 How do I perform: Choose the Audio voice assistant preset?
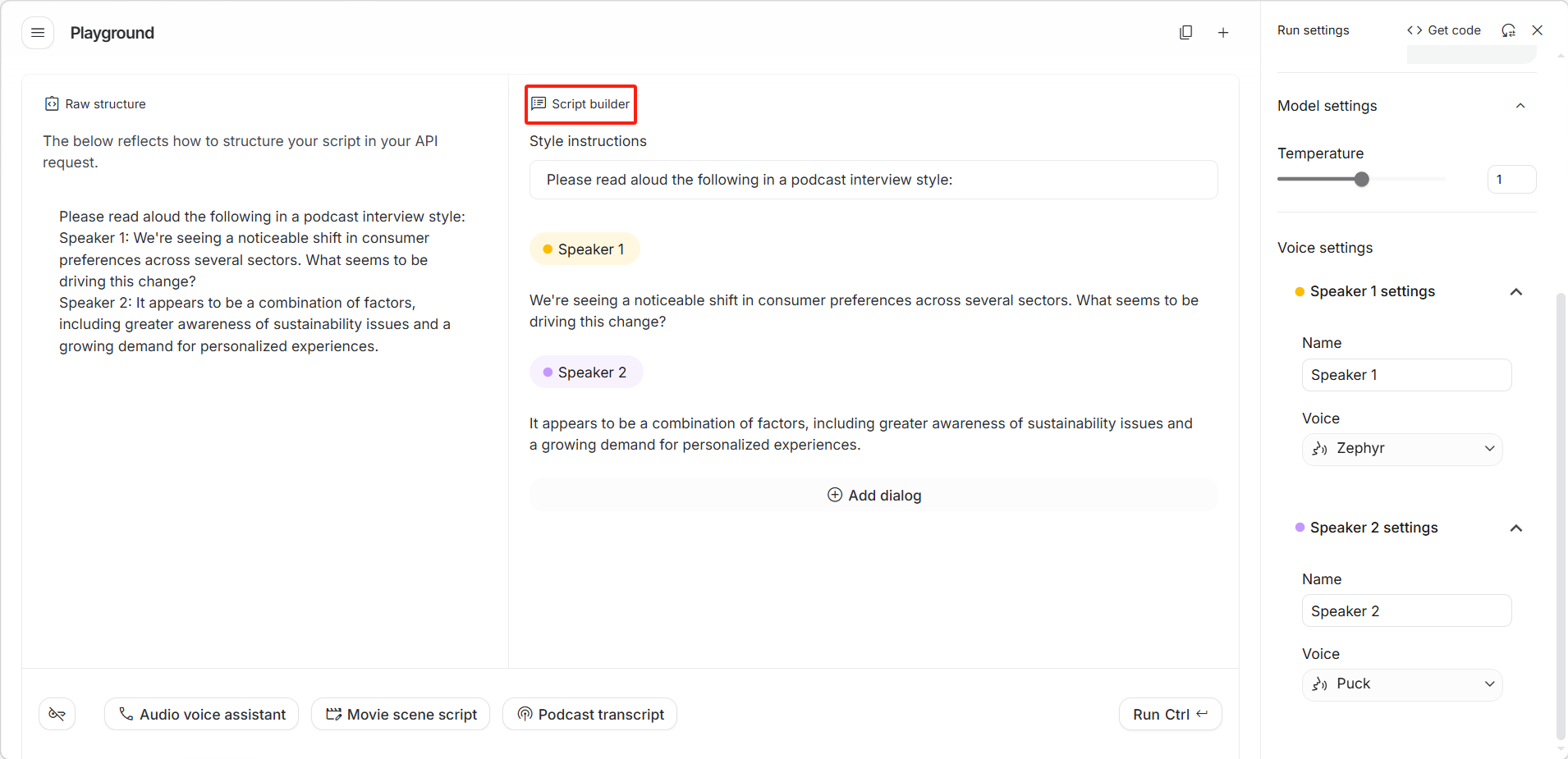pos(202,715)
